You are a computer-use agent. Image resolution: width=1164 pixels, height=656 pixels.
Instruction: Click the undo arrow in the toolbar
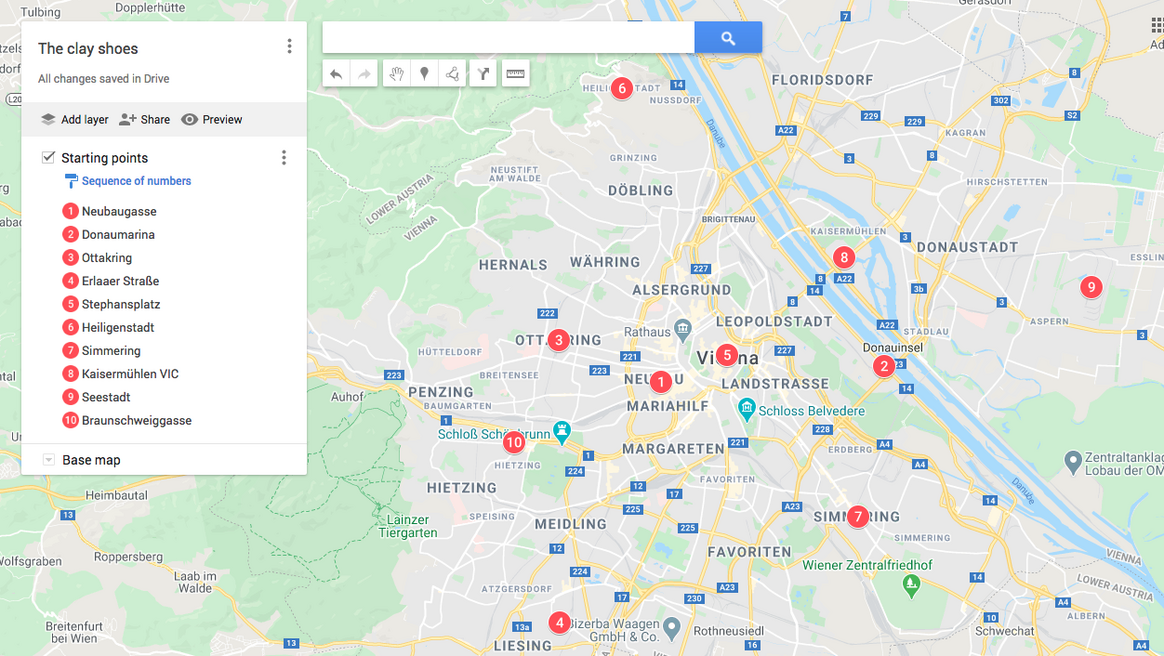coord(336,74)
